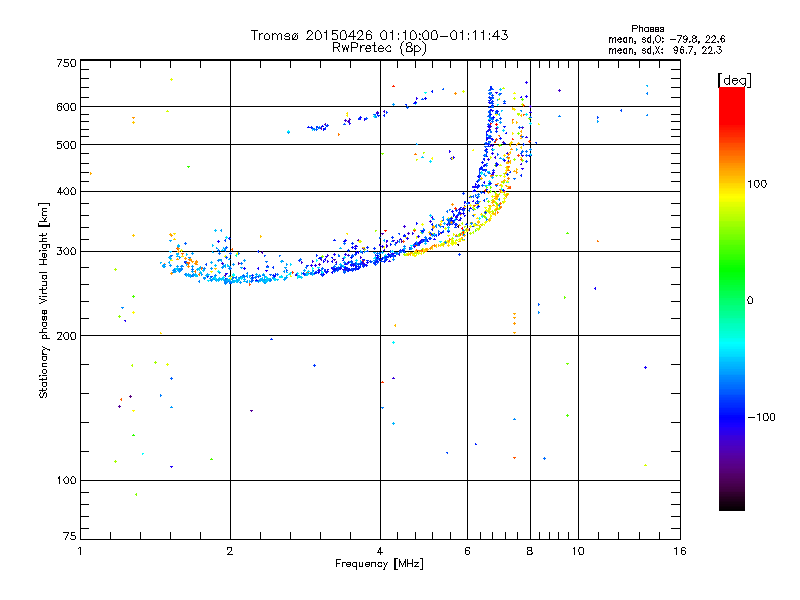
Task: Click the y-axis '400' tick label
Action: (x=66, y=191)
